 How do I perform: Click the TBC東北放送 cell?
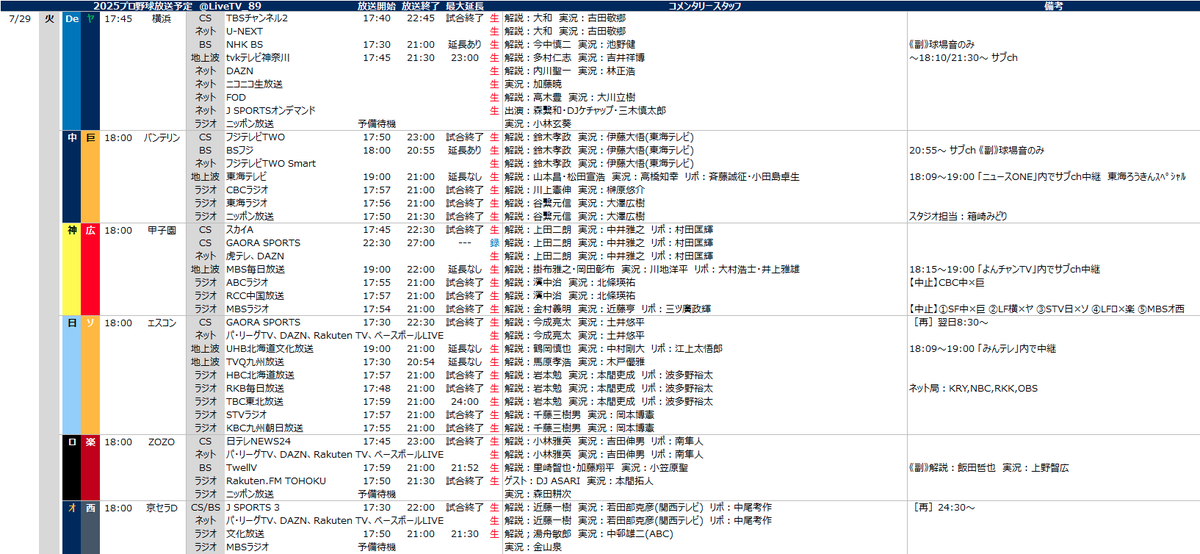click(254, 401)
